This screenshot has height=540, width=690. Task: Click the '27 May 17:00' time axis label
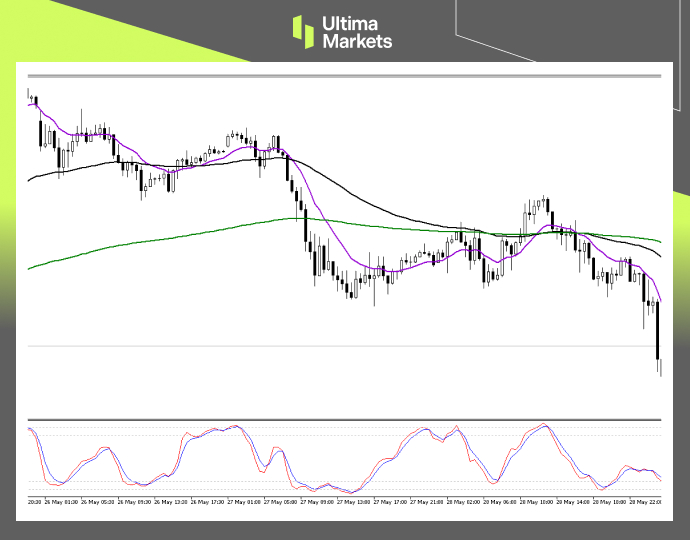tap(389, 502)
